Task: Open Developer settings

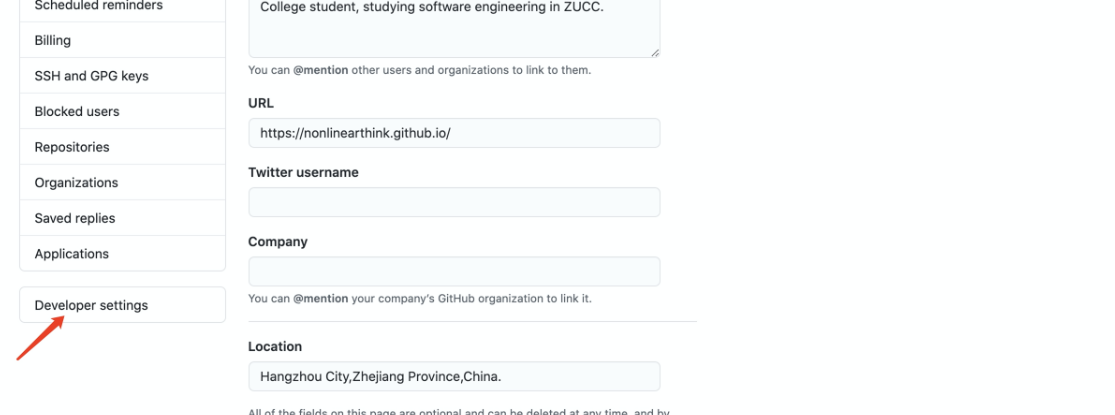Action: 91,305
